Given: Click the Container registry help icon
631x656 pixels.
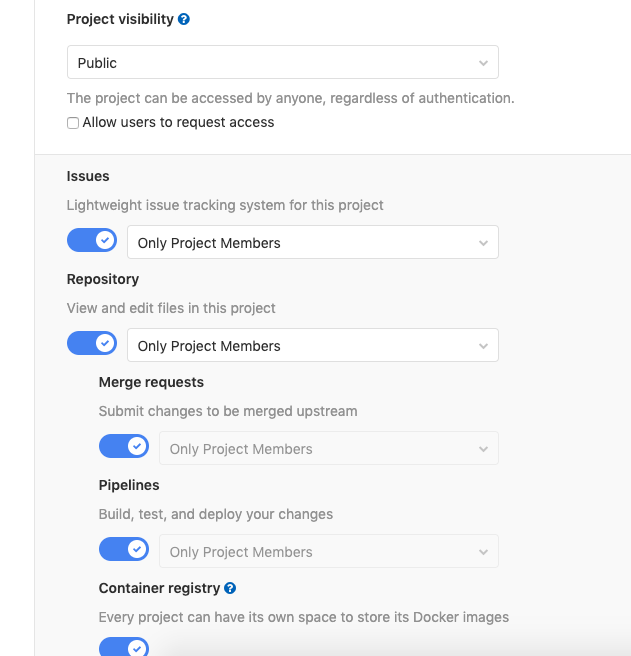Looking at the screenshot, I should [230, 588].
